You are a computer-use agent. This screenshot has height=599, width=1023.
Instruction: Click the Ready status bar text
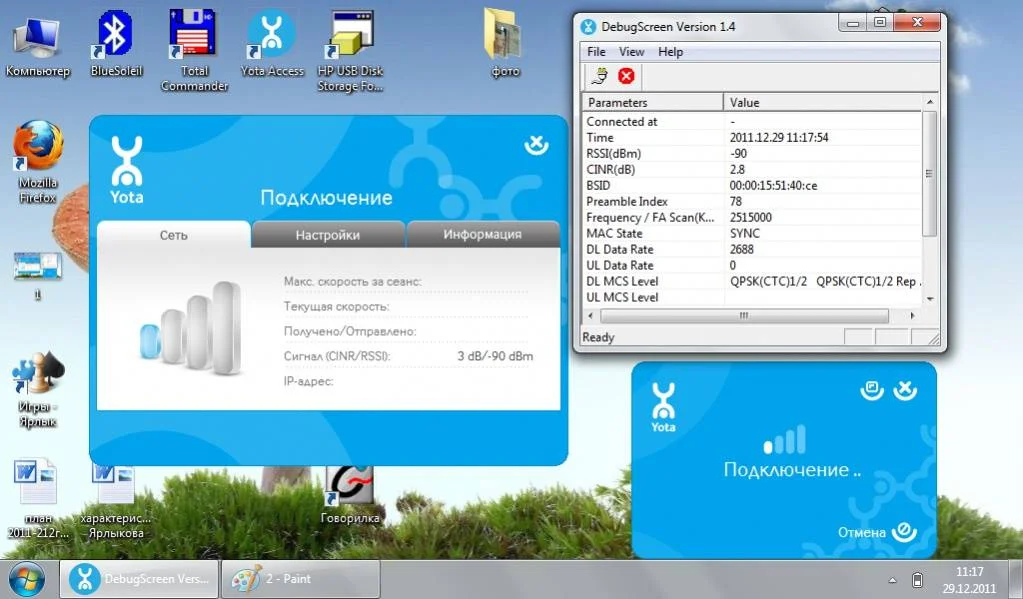coord(598,337)
